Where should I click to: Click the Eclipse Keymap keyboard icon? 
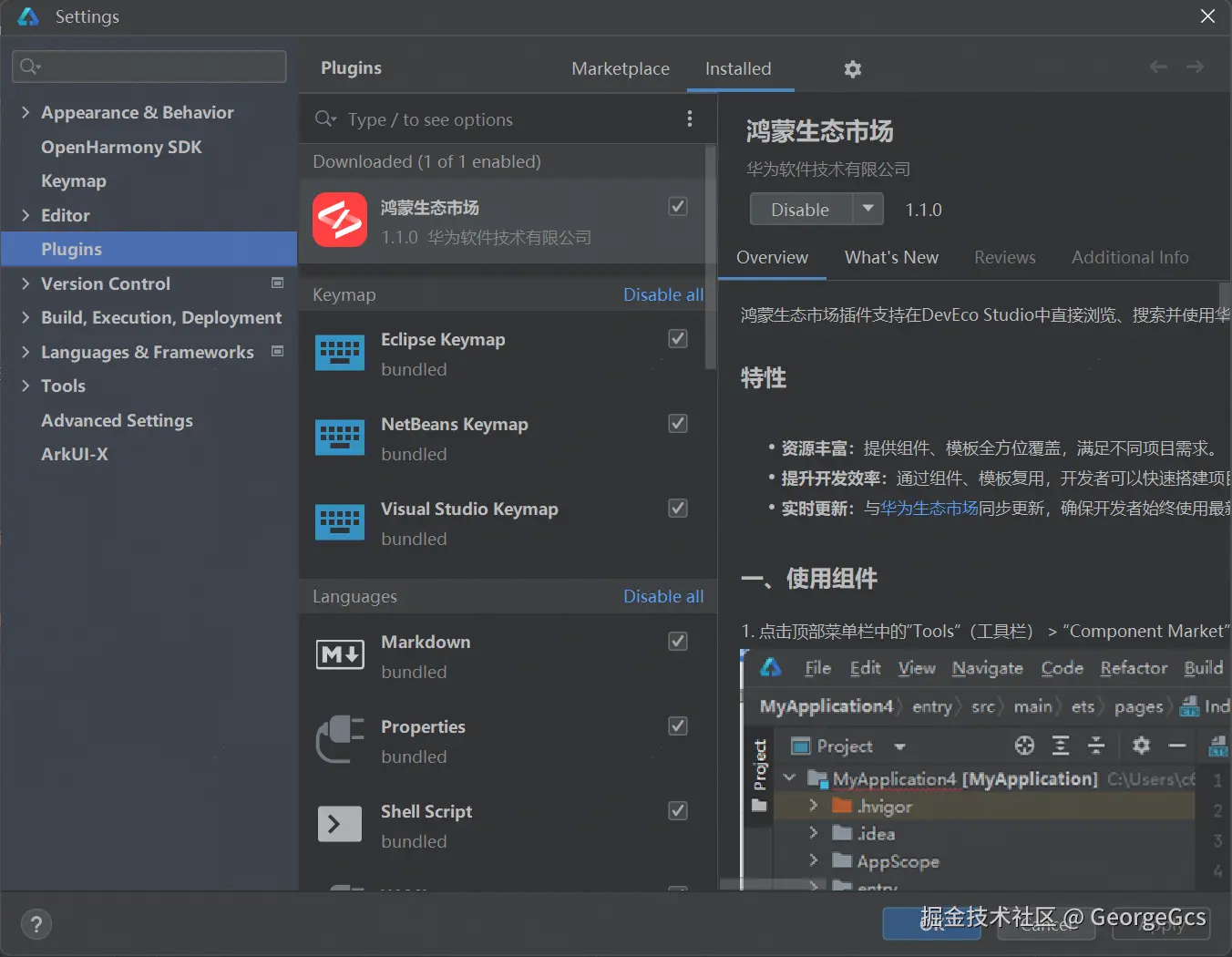tap(340, 353)
